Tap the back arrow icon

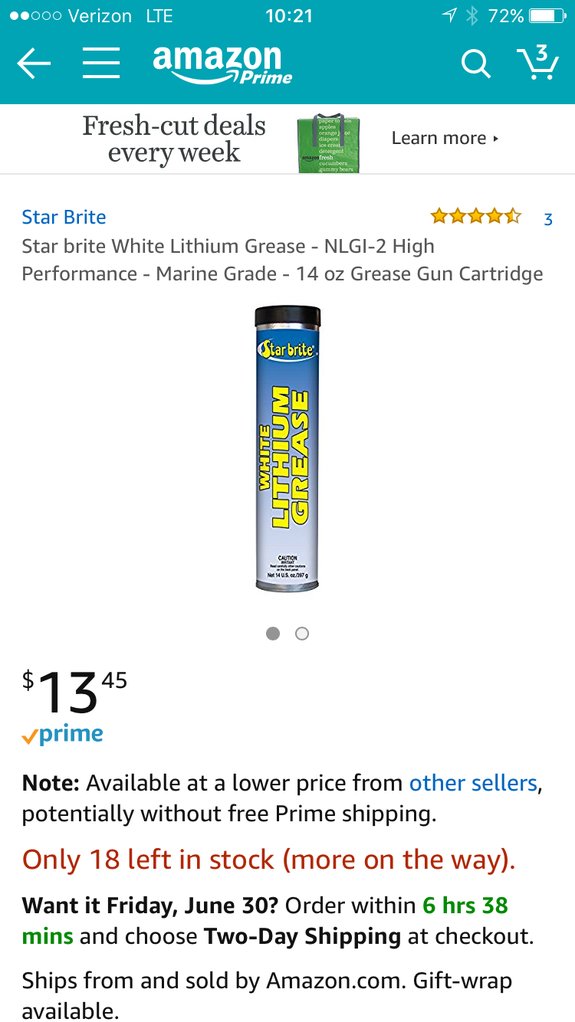[x=34, y=63]
